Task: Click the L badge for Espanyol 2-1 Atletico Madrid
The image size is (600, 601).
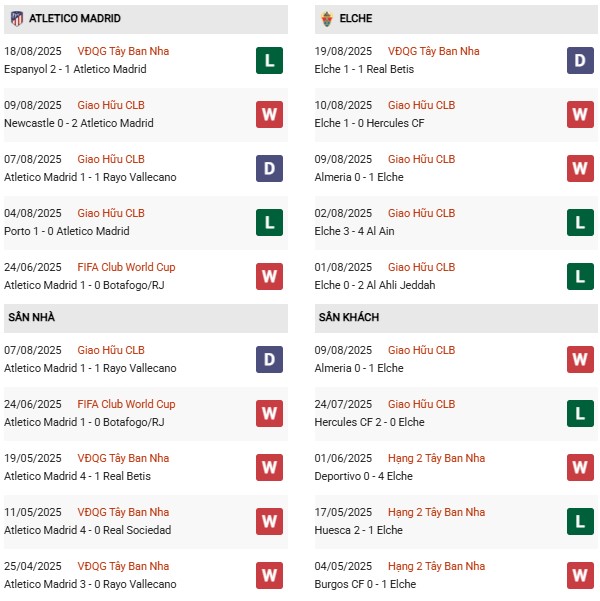Action: pyautogui.click(x=269, y=60)
